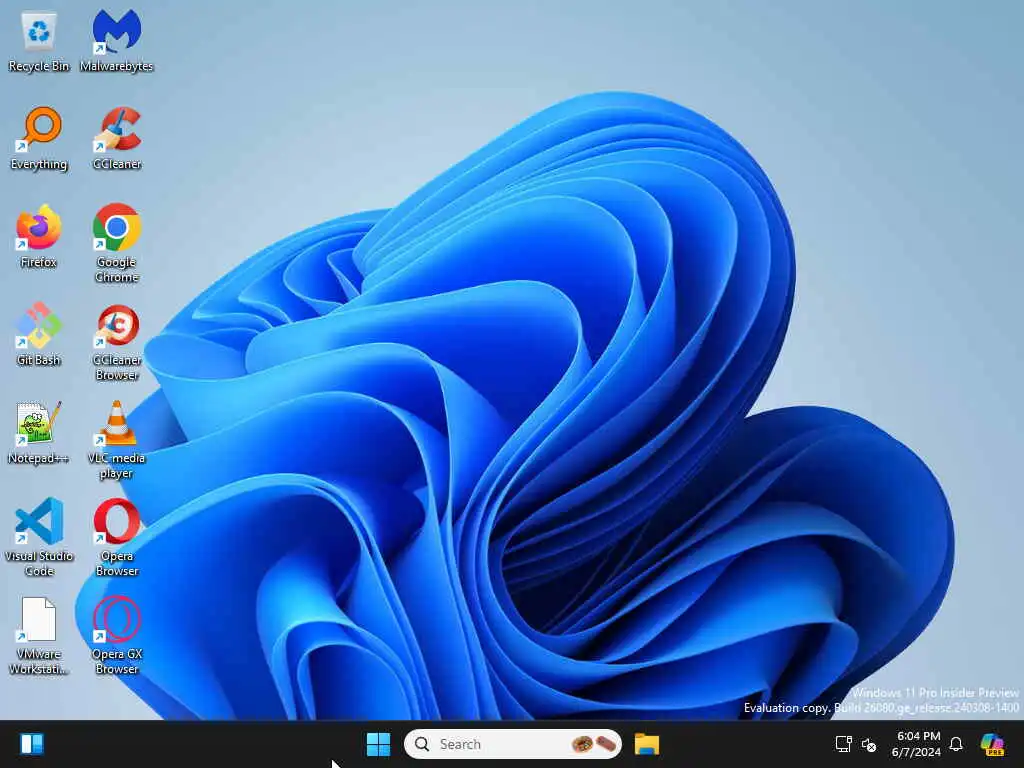The image size is (1024, 768).
Task: Select the Notepad++ desktop shortcut
Action: coord(39,432)
